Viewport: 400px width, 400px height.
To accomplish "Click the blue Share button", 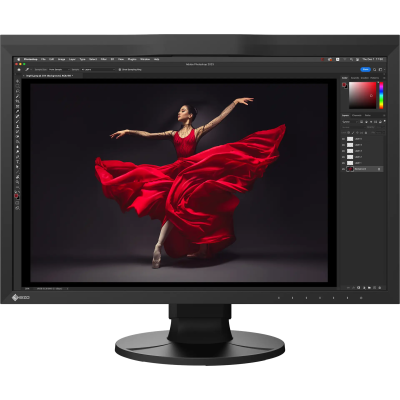I will (x=365, y=69).
